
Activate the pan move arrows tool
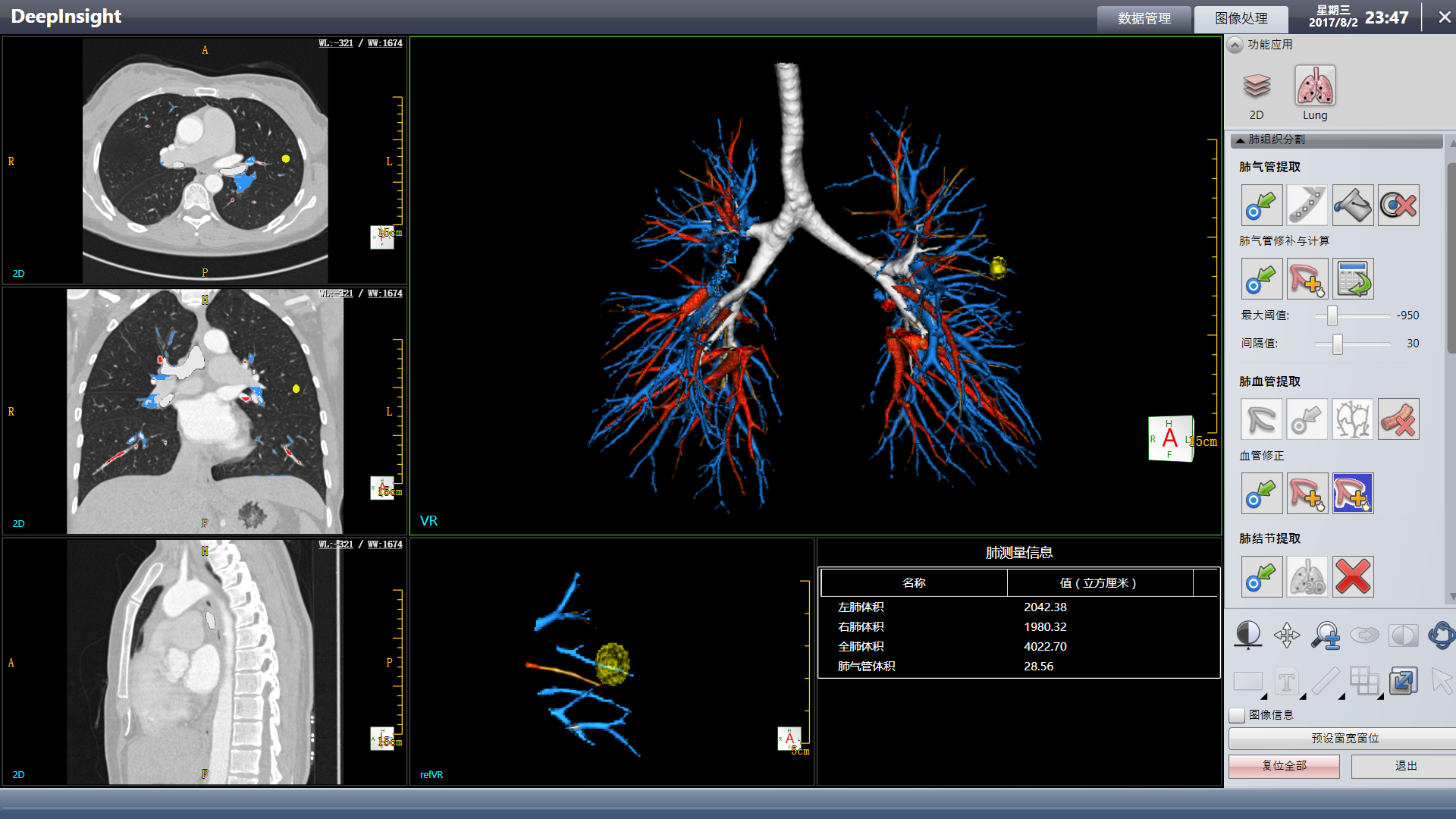[x=1287, y=635]
